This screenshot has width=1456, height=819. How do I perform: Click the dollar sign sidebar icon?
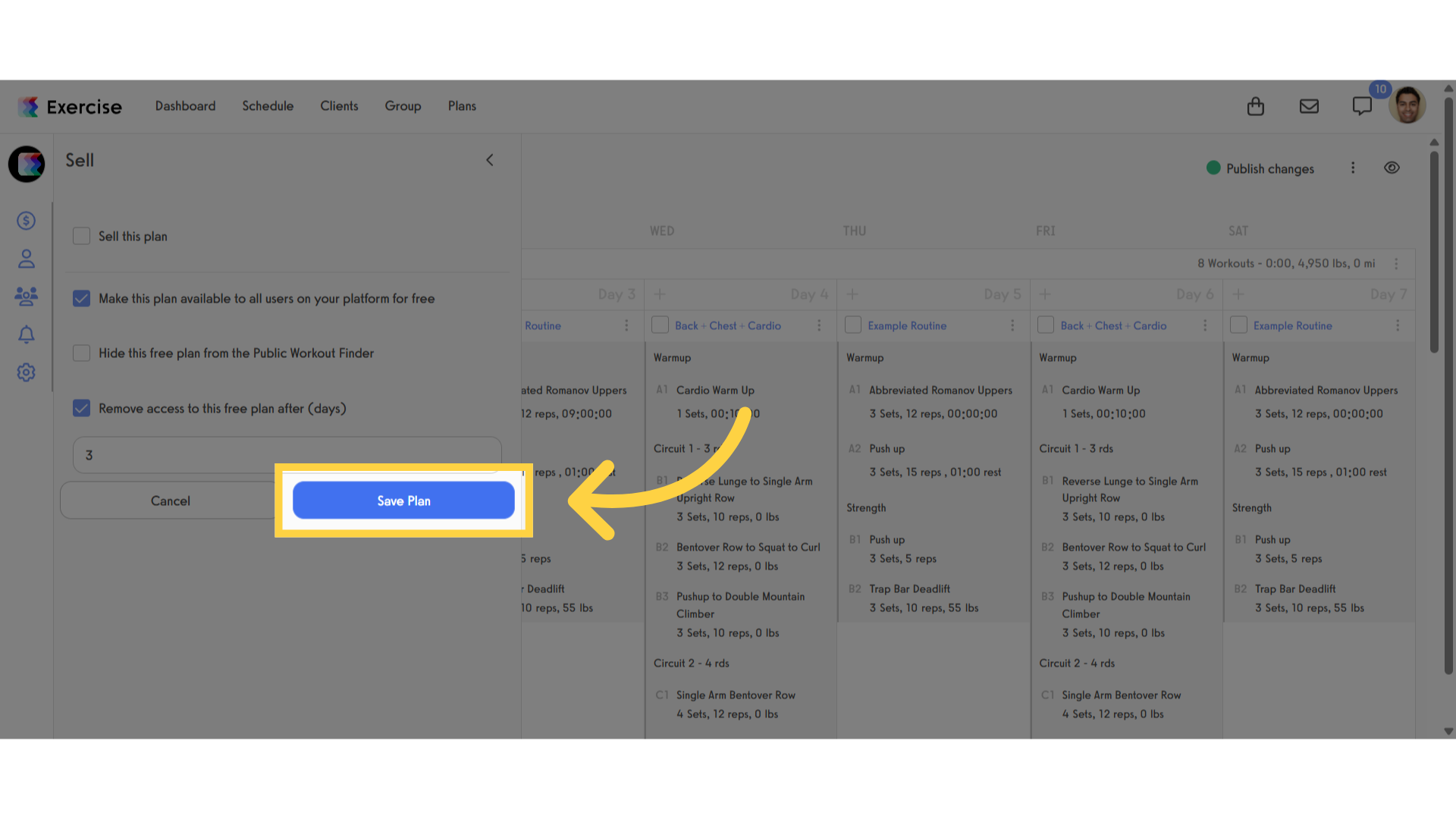(27, 221)
